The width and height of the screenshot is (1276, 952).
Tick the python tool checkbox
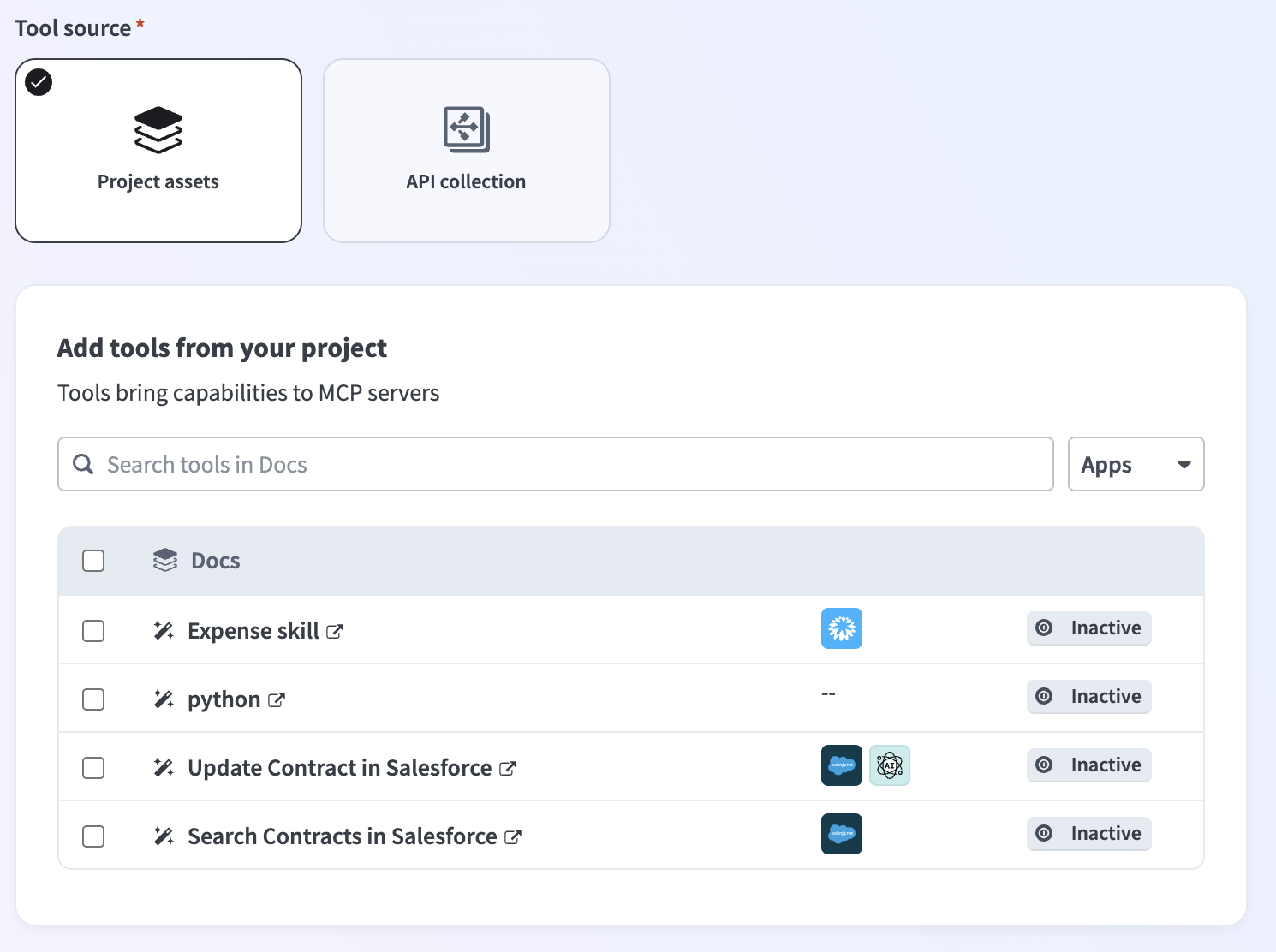tap(93, 699)
